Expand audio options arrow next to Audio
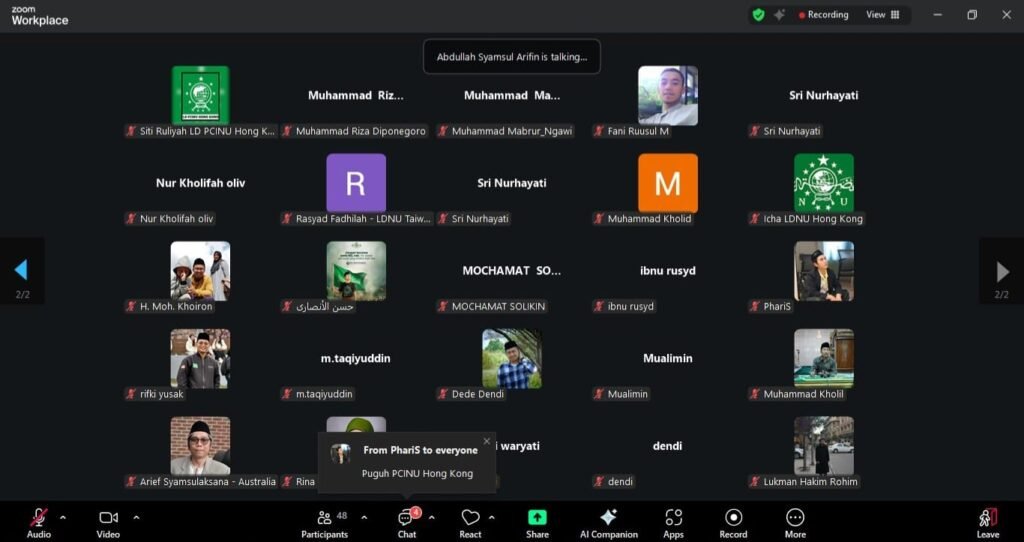1024x542 pixels. pyautogui.click(x=63, y=517)
